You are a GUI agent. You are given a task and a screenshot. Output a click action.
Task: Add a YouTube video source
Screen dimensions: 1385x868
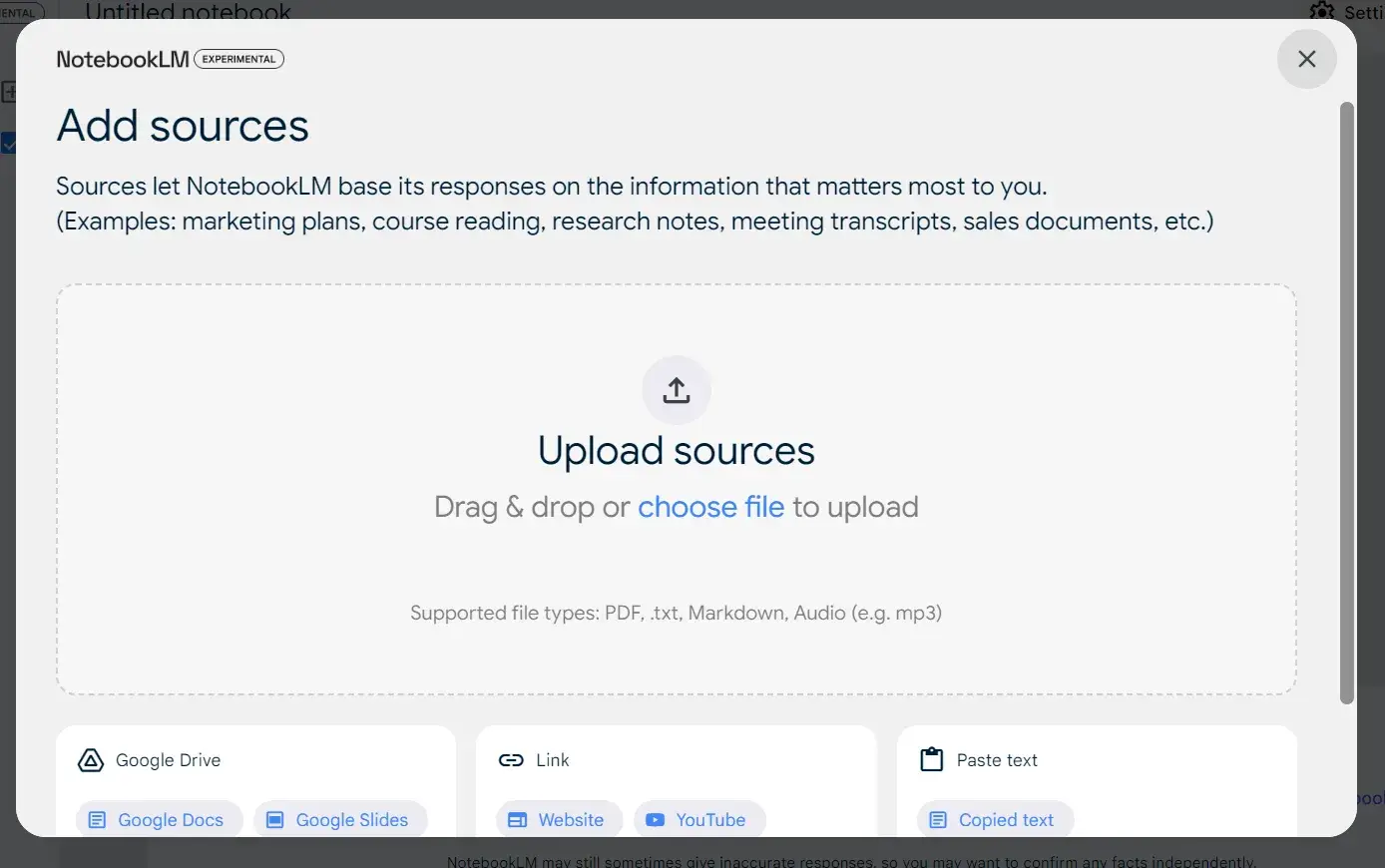point(699,820)
